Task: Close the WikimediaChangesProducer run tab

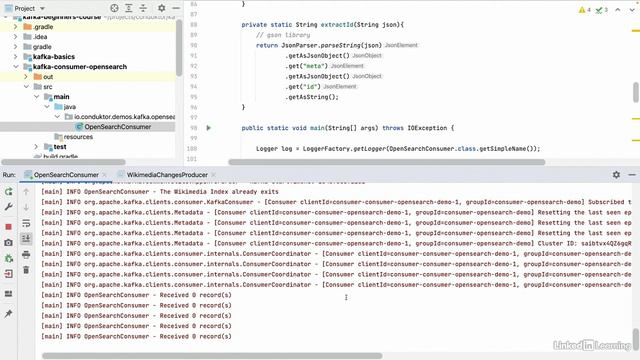Action: tap(214, 175)
